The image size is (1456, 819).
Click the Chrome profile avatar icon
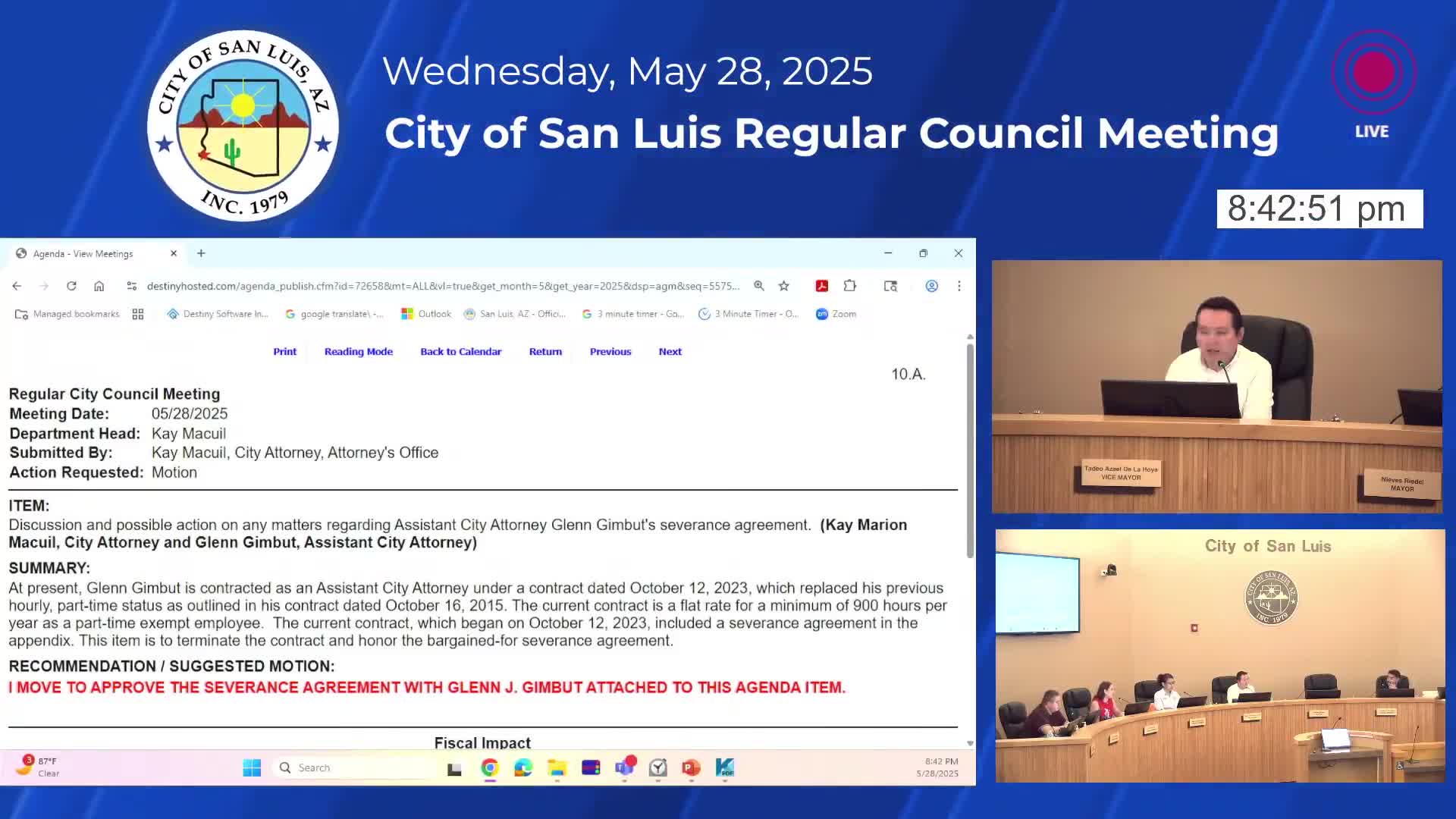tap(932, 286)
